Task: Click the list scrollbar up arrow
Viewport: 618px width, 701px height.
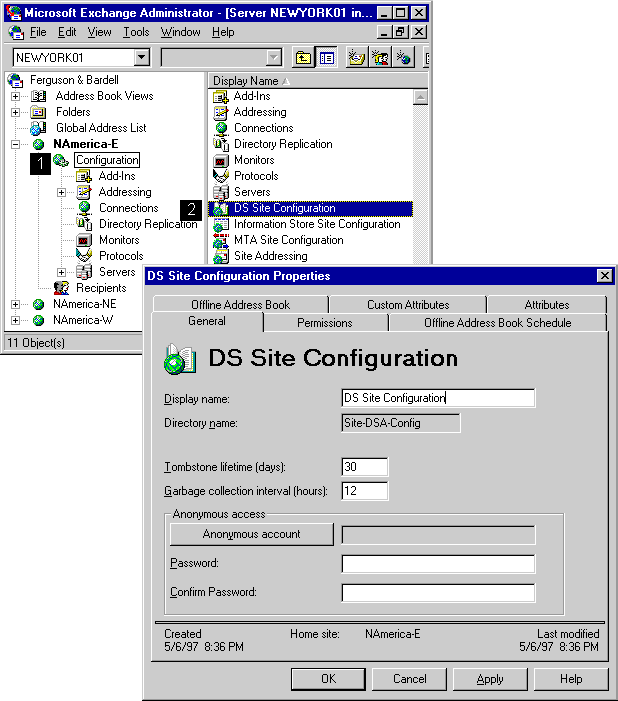Action: (420, 97)
